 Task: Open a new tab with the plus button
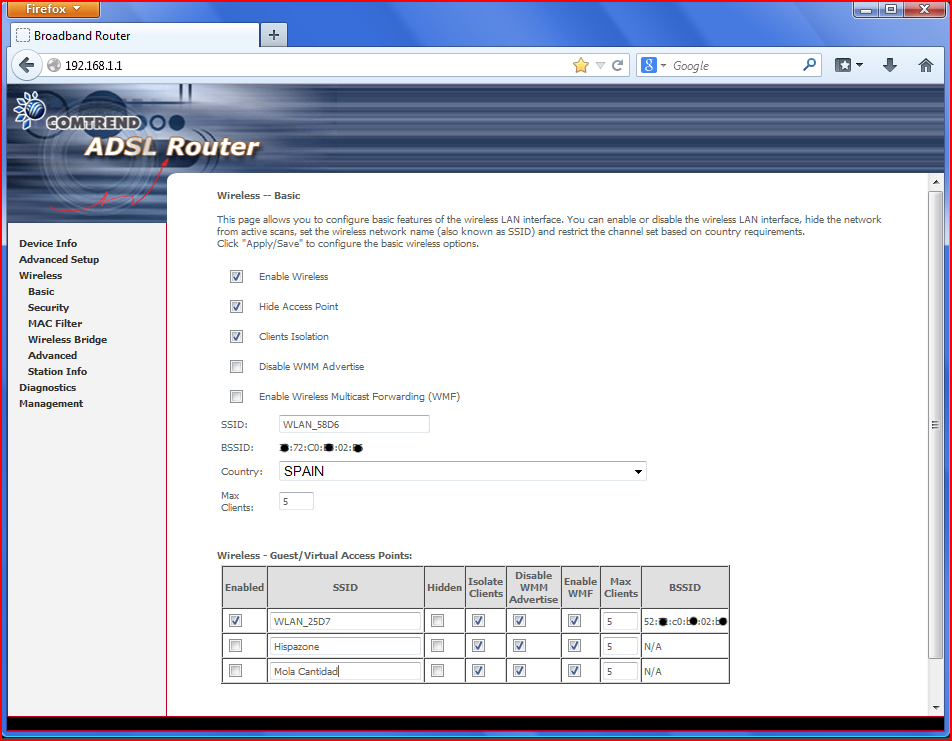[273, 35]
